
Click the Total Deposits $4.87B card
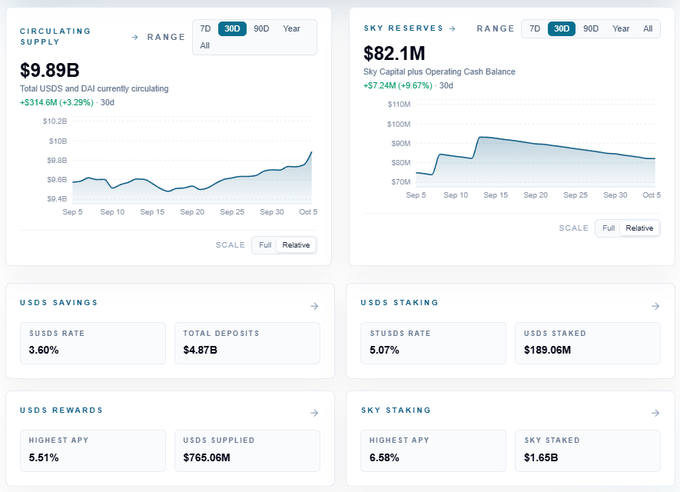[x=247, y=343]
